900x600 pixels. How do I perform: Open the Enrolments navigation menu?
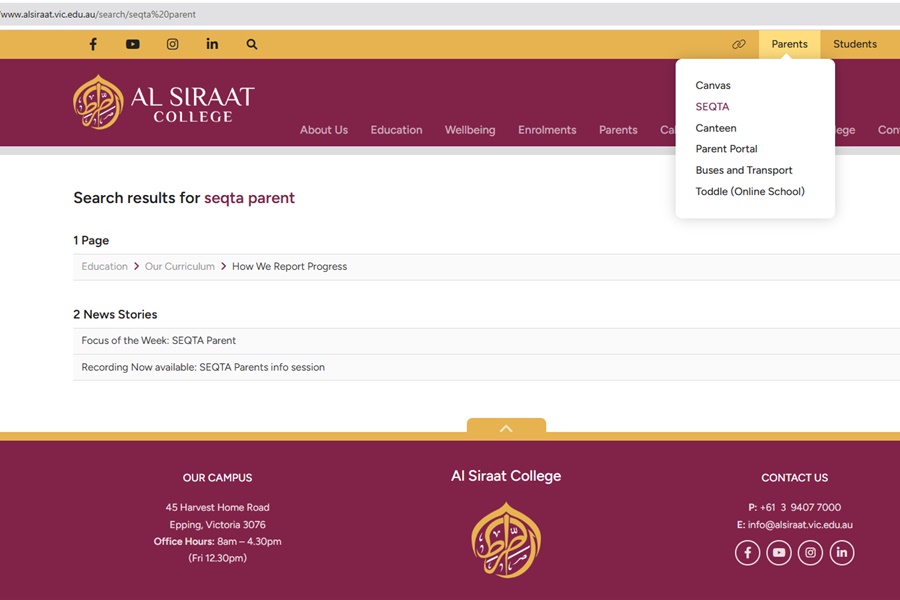click(x=547, y=130)
